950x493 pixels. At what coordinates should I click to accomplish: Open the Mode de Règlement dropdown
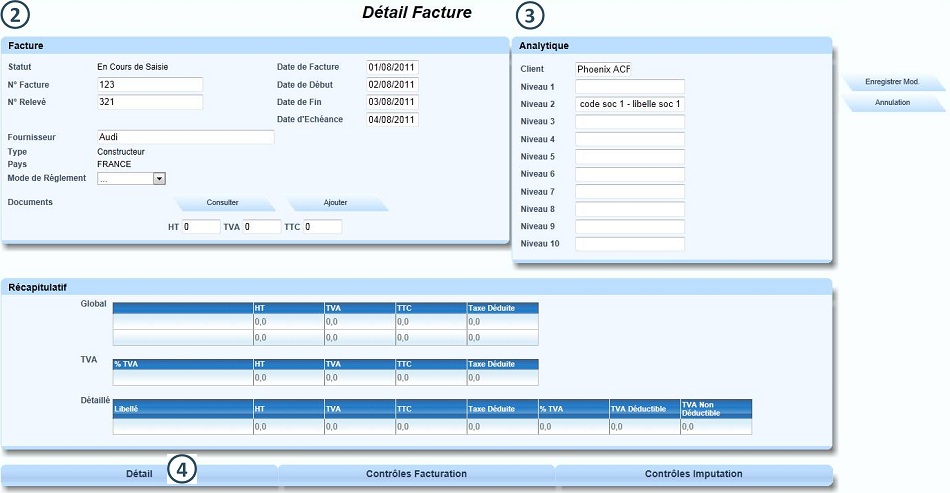pyautogui.click(x=159, y=179)
